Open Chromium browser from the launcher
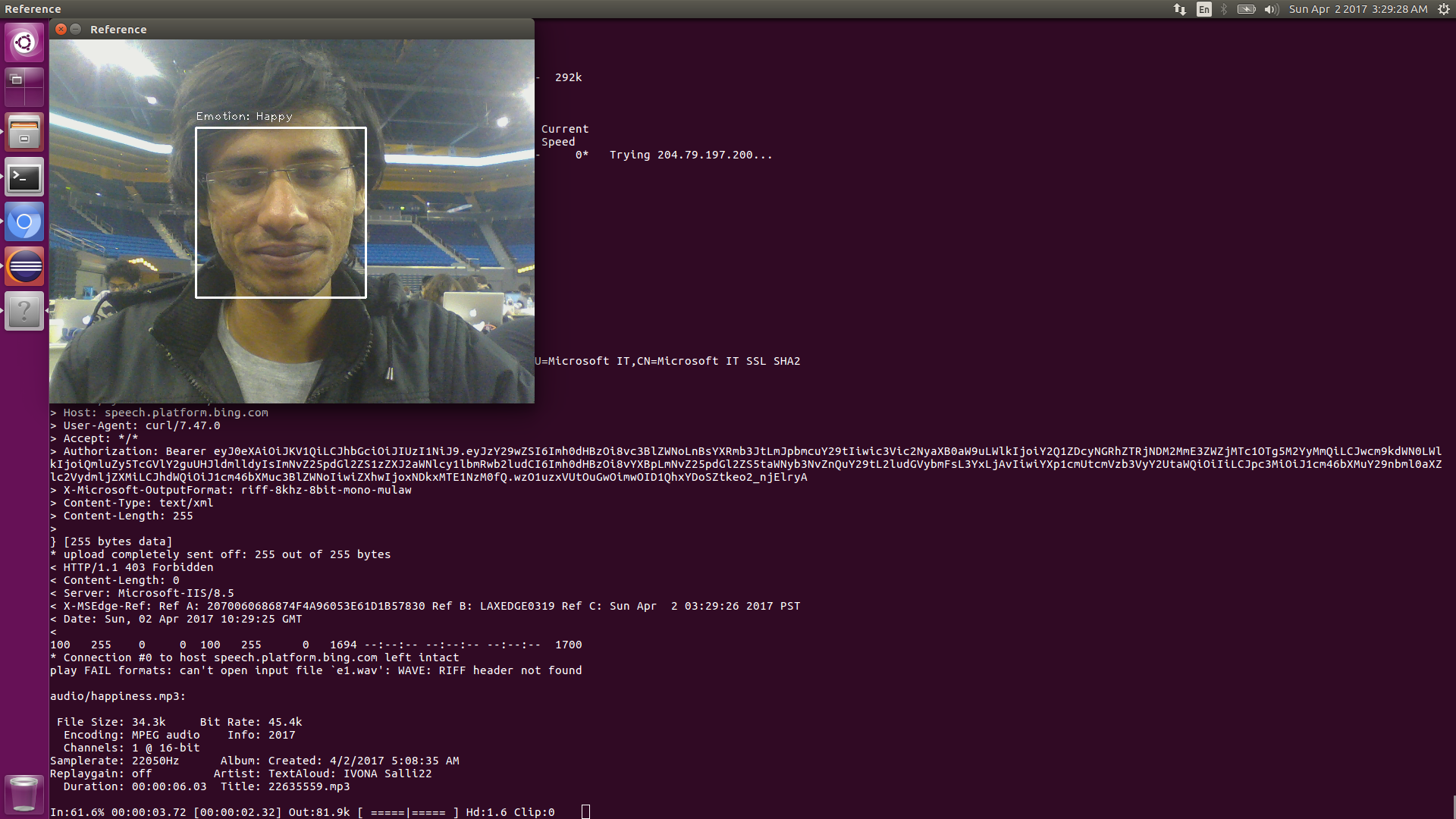This screenshot has width=1456, height=819. tap(24, 222)
